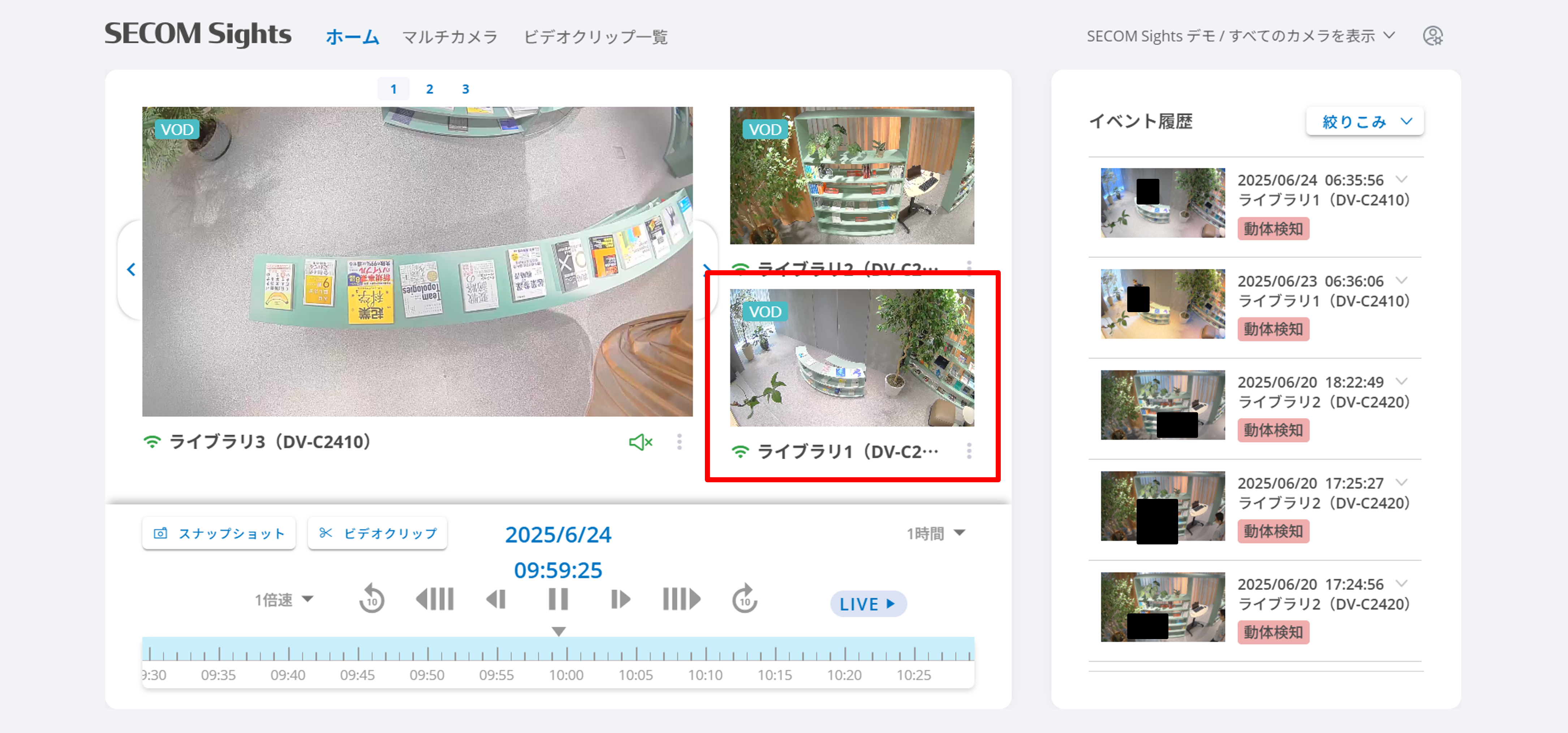Image resolution: width=1568 pixels, height=733 pixels.
Task: Switch to LIVE view
Action: (x=868, y=604)
